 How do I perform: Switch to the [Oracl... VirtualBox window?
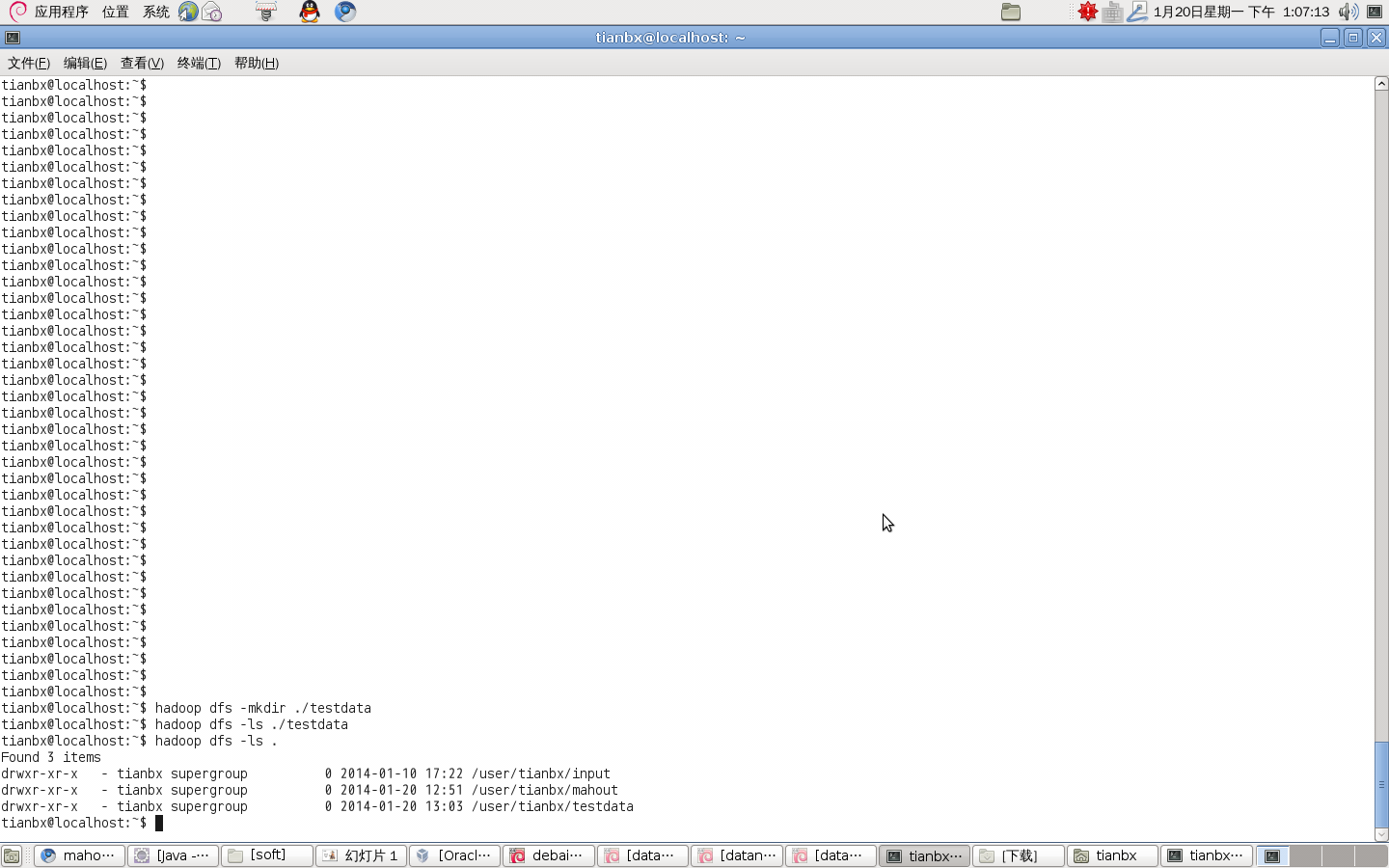coord(454,855)
